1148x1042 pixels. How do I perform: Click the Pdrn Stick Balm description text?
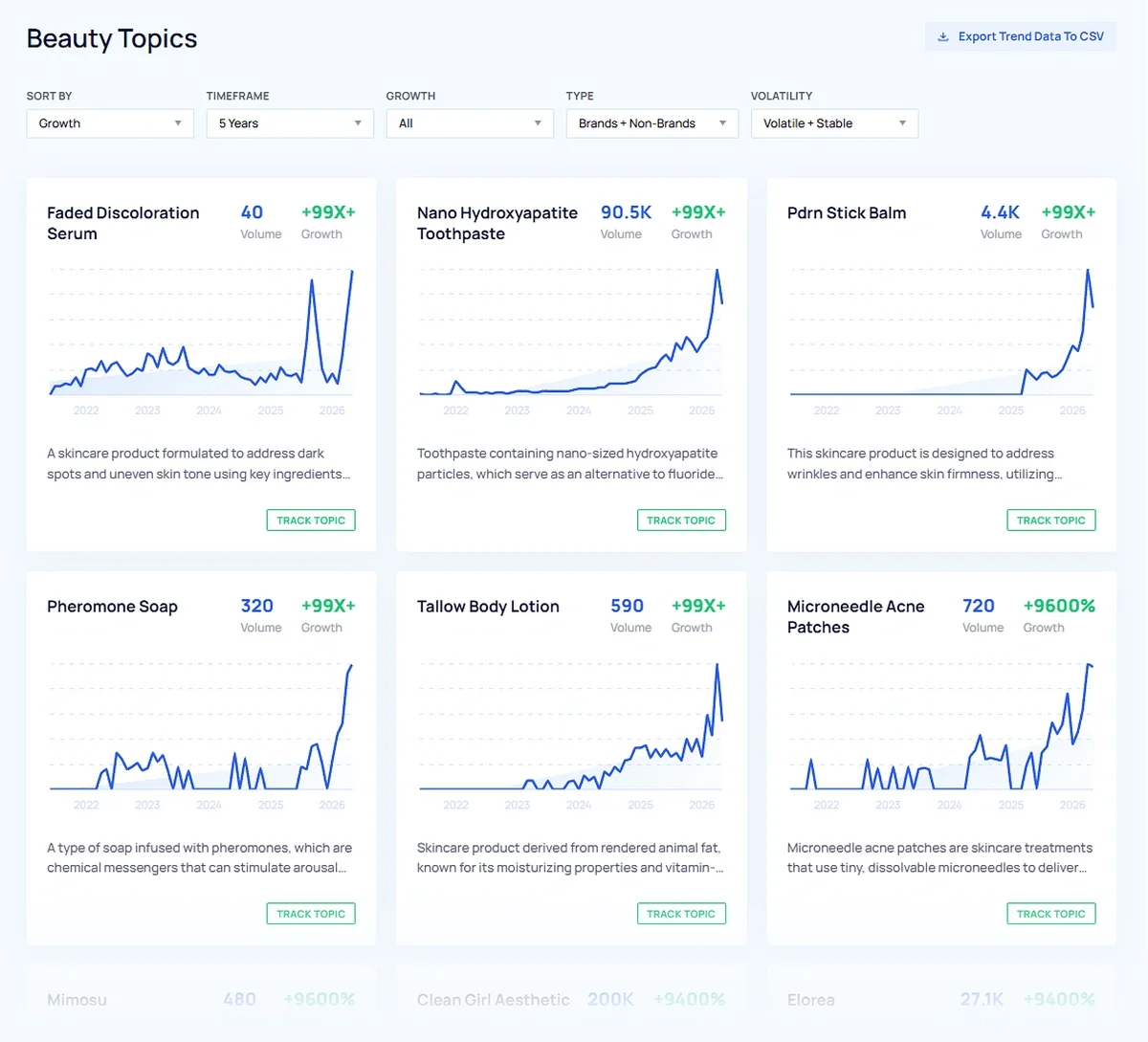(x=925, y=464)
